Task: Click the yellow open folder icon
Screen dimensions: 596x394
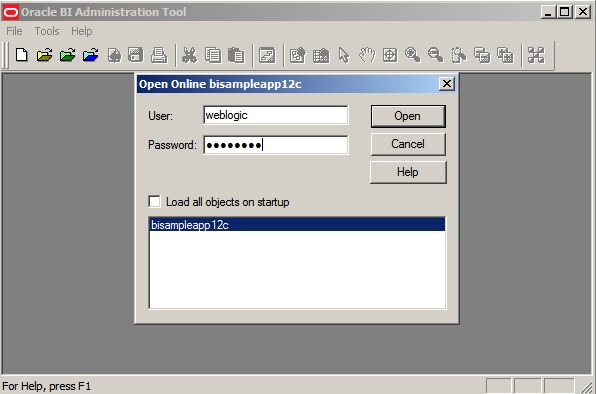Action: 44,55
